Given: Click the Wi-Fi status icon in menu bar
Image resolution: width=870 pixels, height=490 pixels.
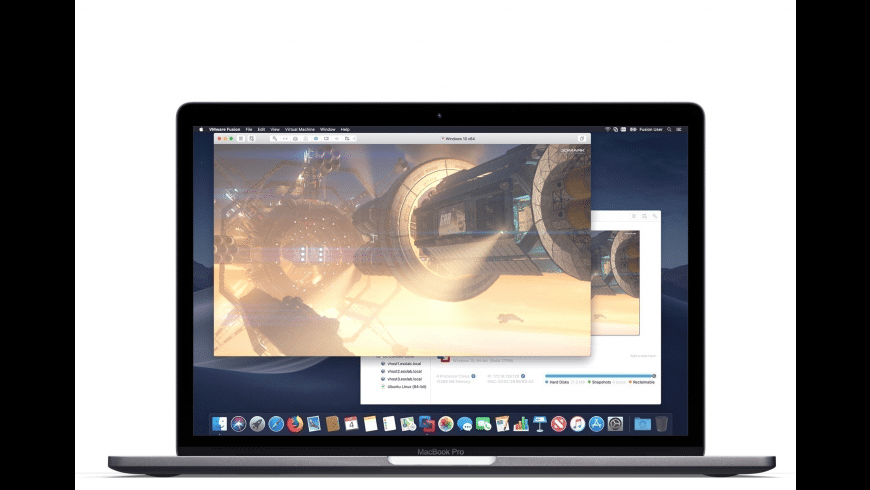Looking at the screenshot, I should (608, 129).
